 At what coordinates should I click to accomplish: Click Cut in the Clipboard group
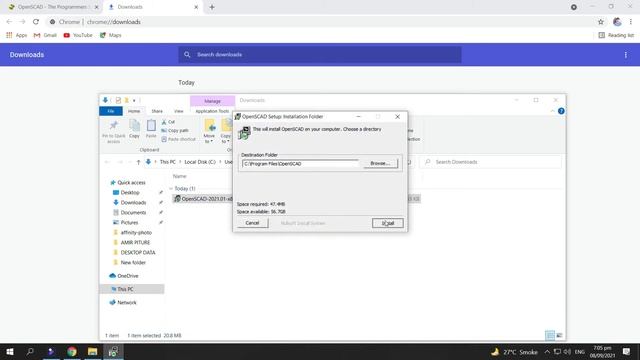(x=168, y=122)
